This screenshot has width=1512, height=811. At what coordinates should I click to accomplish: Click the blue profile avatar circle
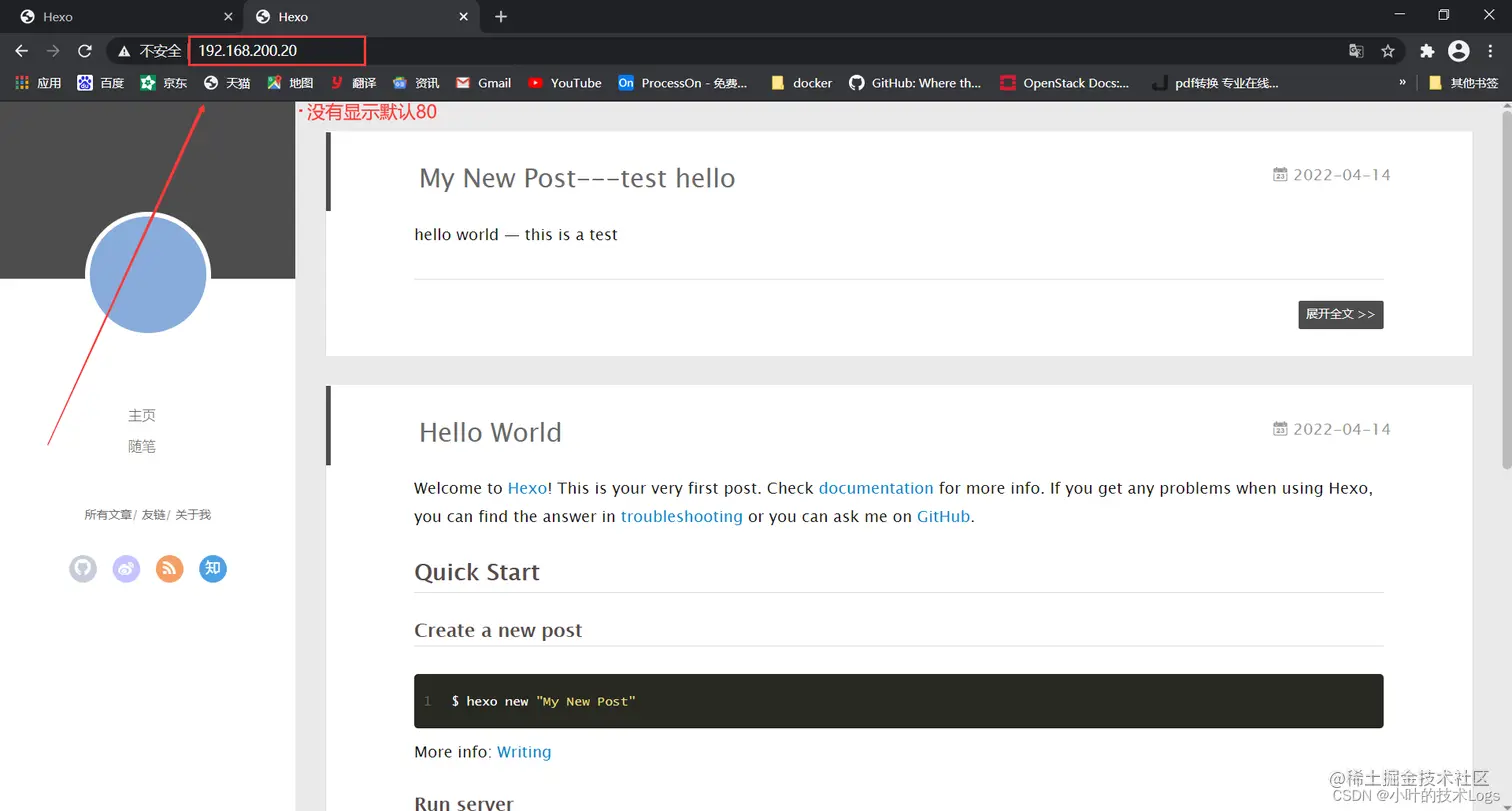click(148, 274)
